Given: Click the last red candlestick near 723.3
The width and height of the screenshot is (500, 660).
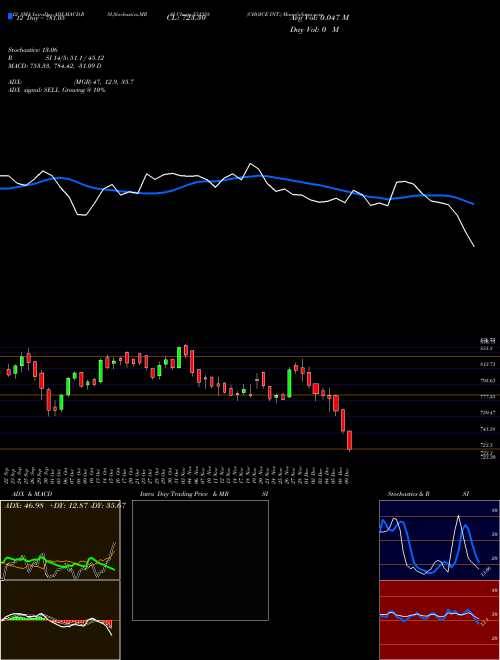Looking at the screenshot, I should coord(349,440).
